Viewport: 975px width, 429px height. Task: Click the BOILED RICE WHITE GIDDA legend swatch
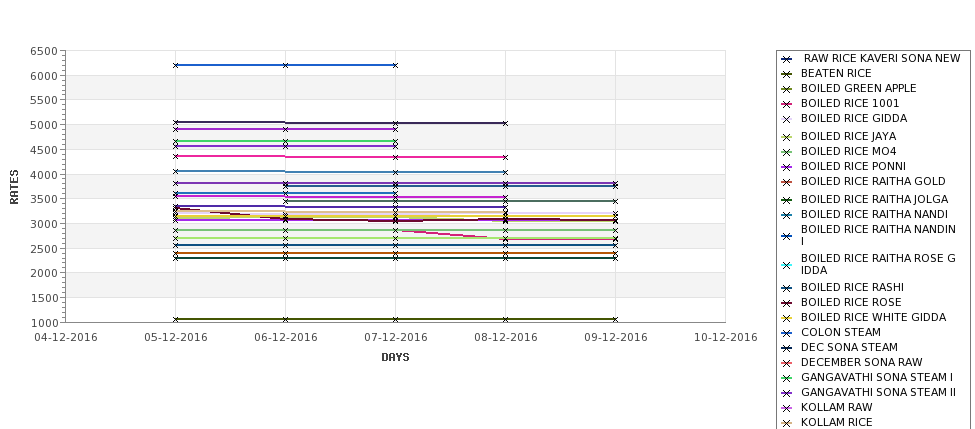[x=787, y=318]
